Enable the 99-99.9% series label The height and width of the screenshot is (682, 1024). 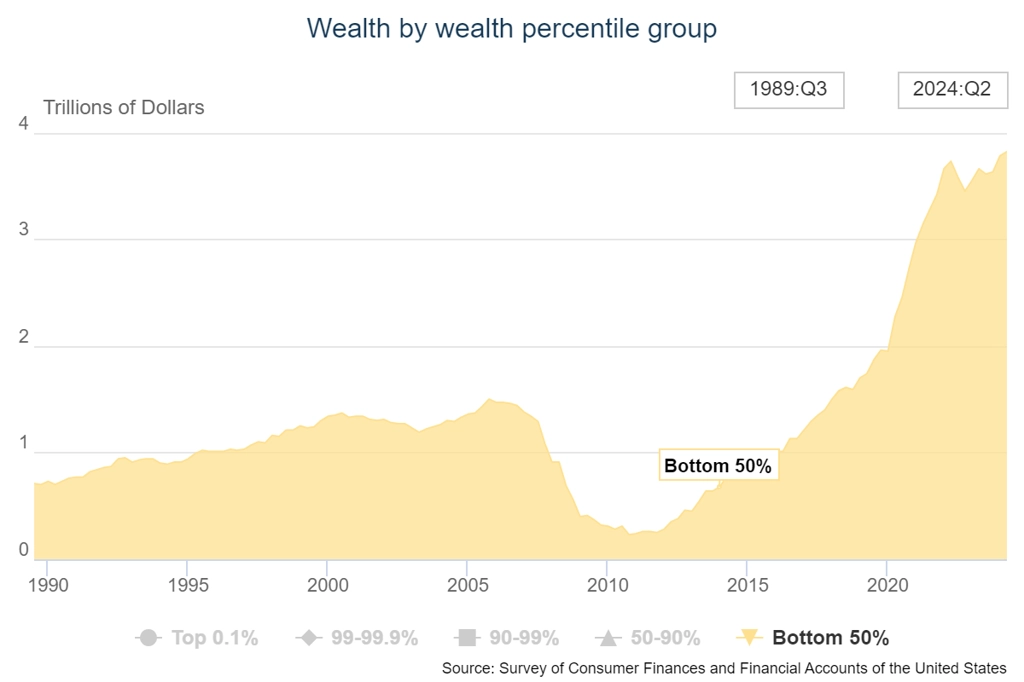click(x=374, y=638)
